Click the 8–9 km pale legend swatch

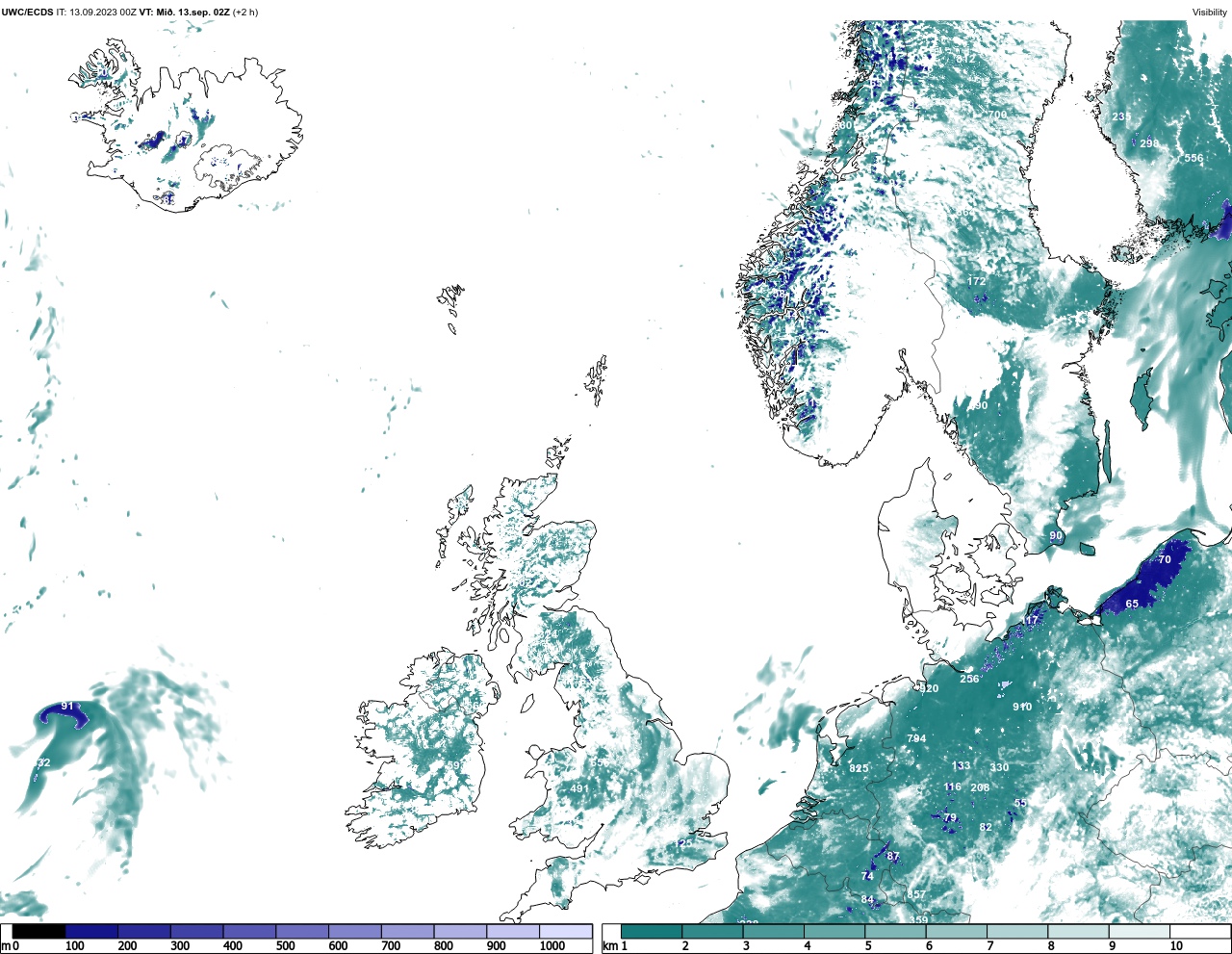tap(1078, 932)
